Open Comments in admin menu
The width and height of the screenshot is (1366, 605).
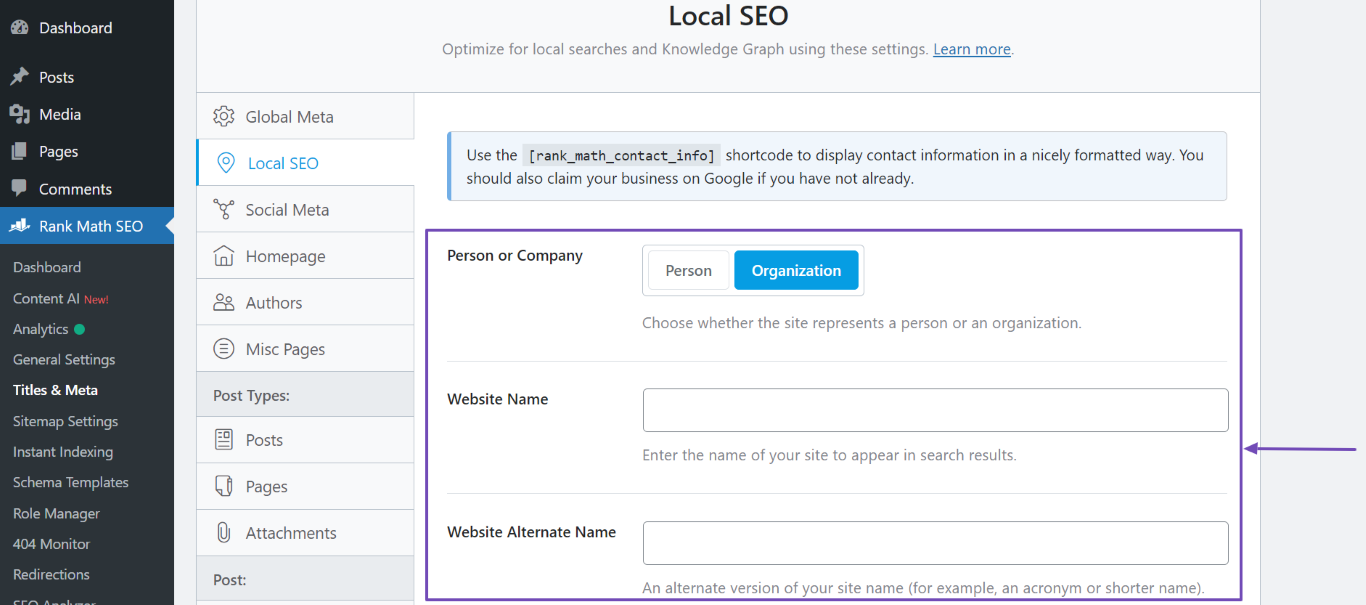point(87,188)
